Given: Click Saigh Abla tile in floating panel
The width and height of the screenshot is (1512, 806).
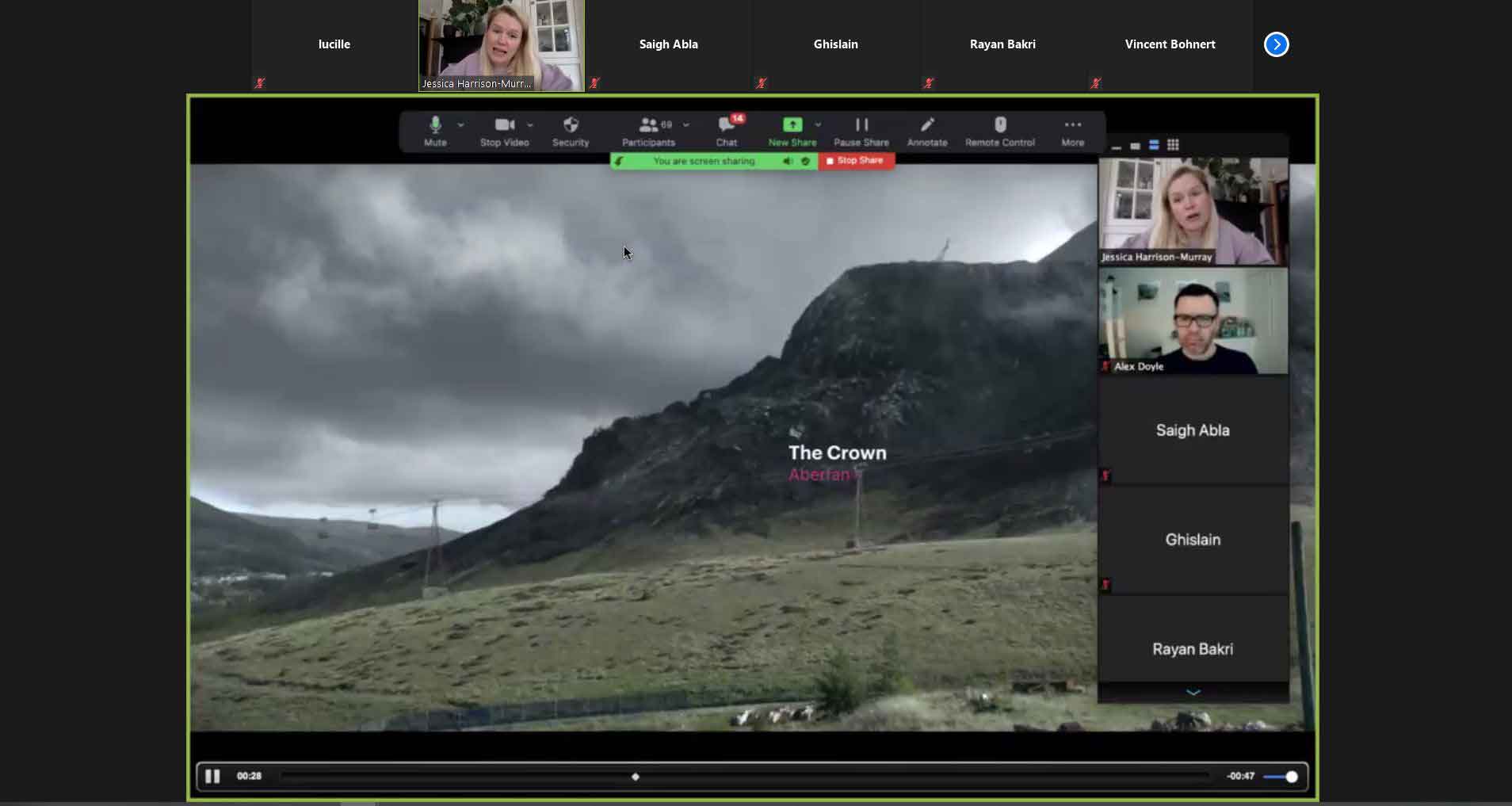Looking at the screenshot, I should pyautogui.click(x=1193, y=430).
